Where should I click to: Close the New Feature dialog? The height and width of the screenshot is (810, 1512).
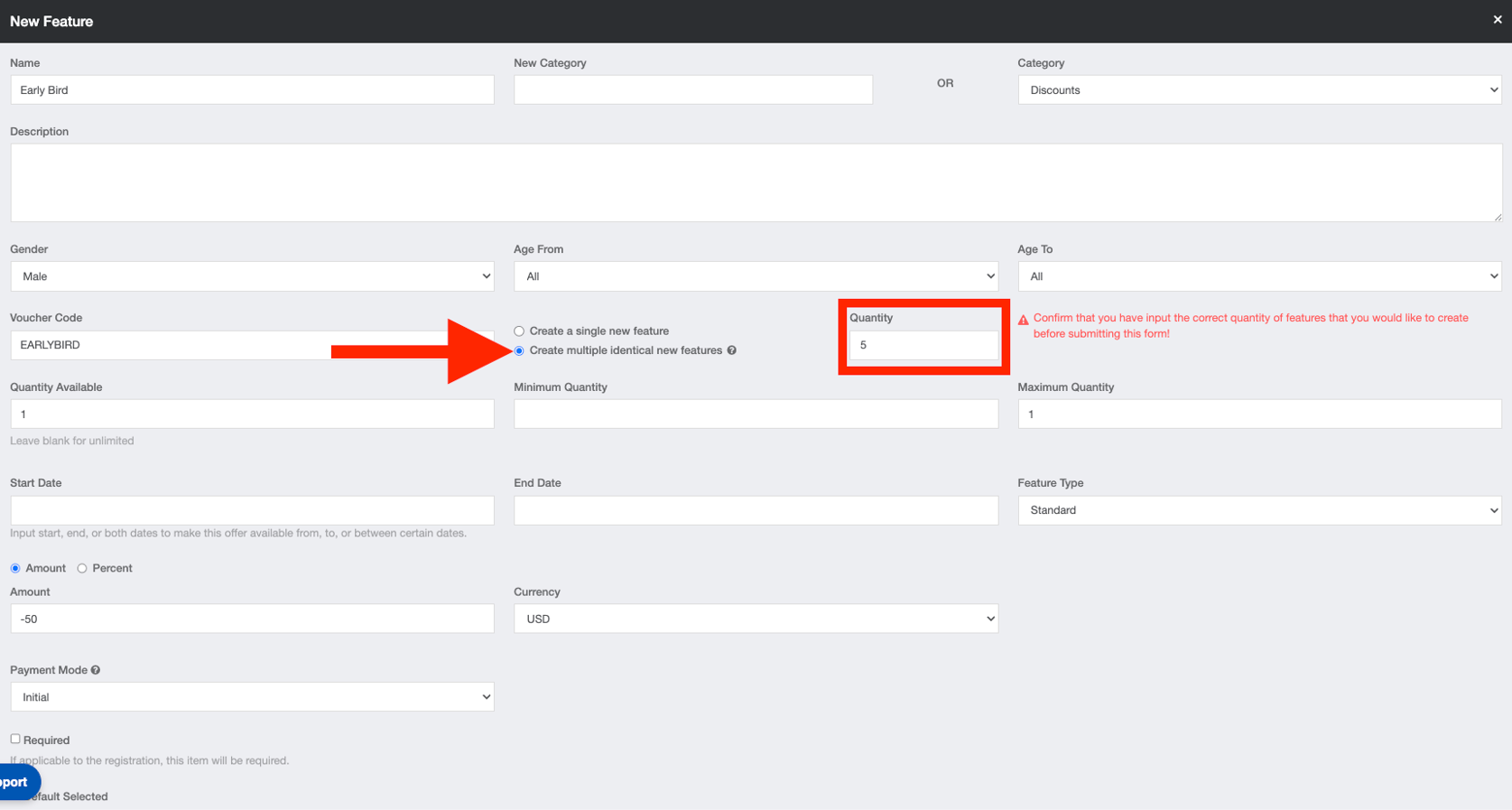[1497, 20]
